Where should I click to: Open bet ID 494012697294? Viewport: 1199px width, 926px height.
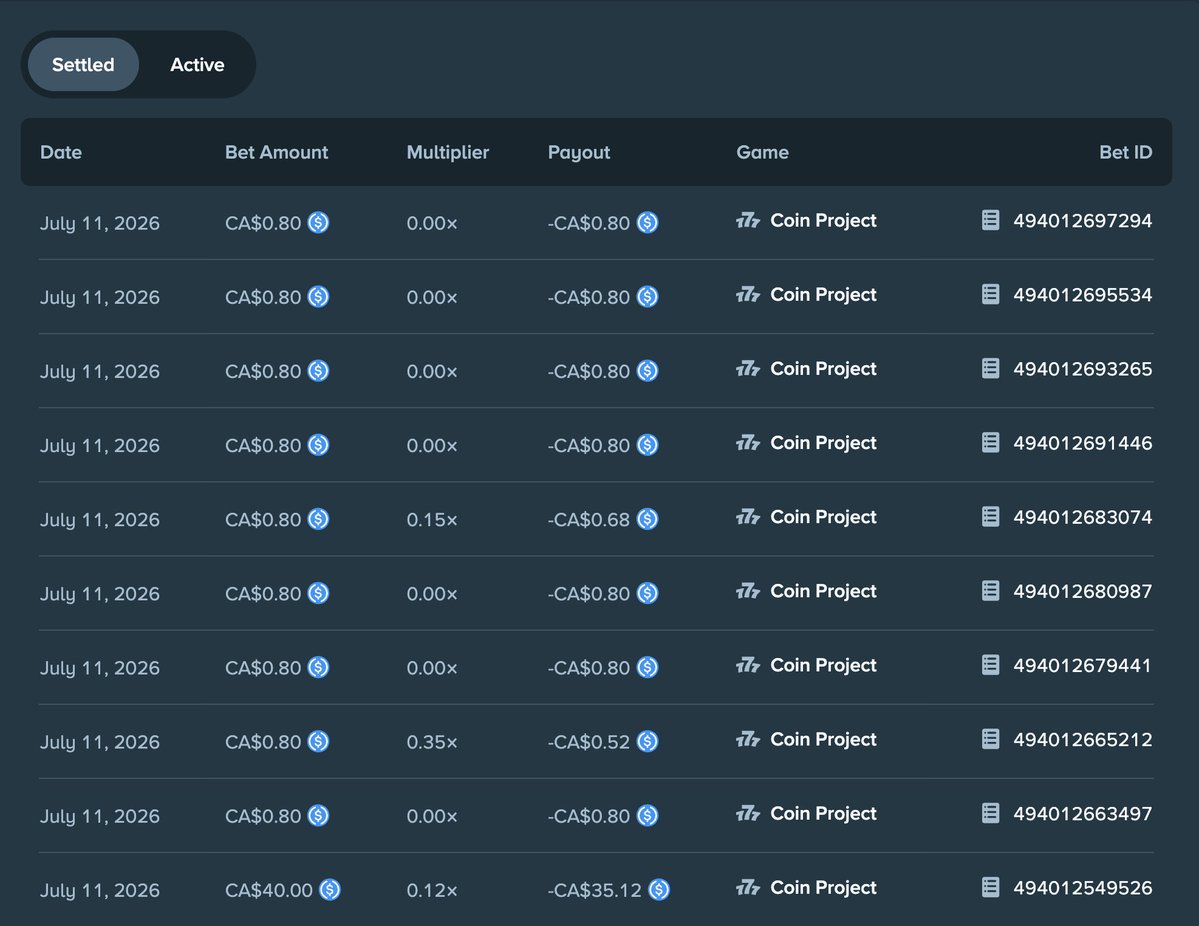pos(1082,221)
